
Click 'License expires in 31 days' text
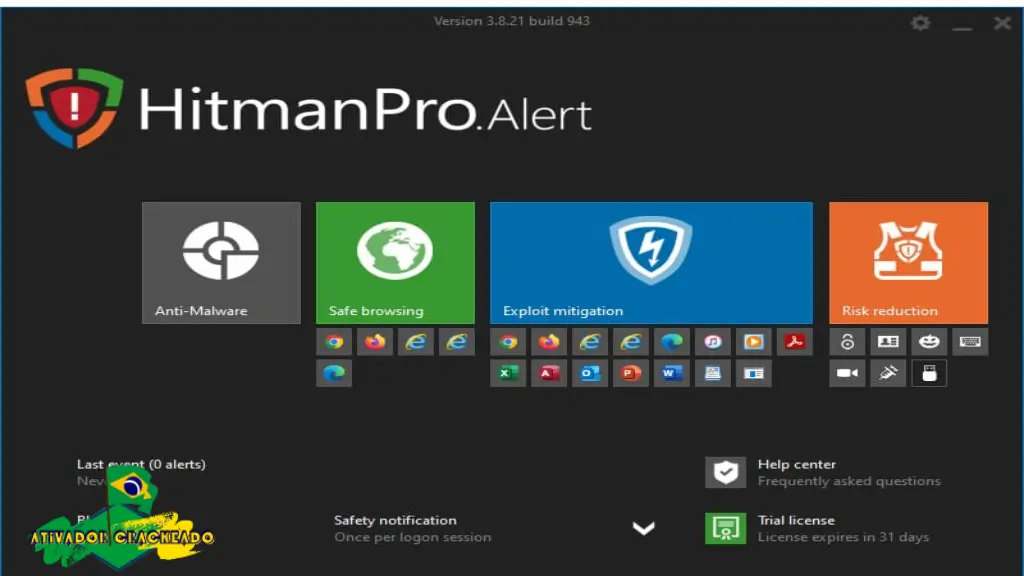[843, 537]
